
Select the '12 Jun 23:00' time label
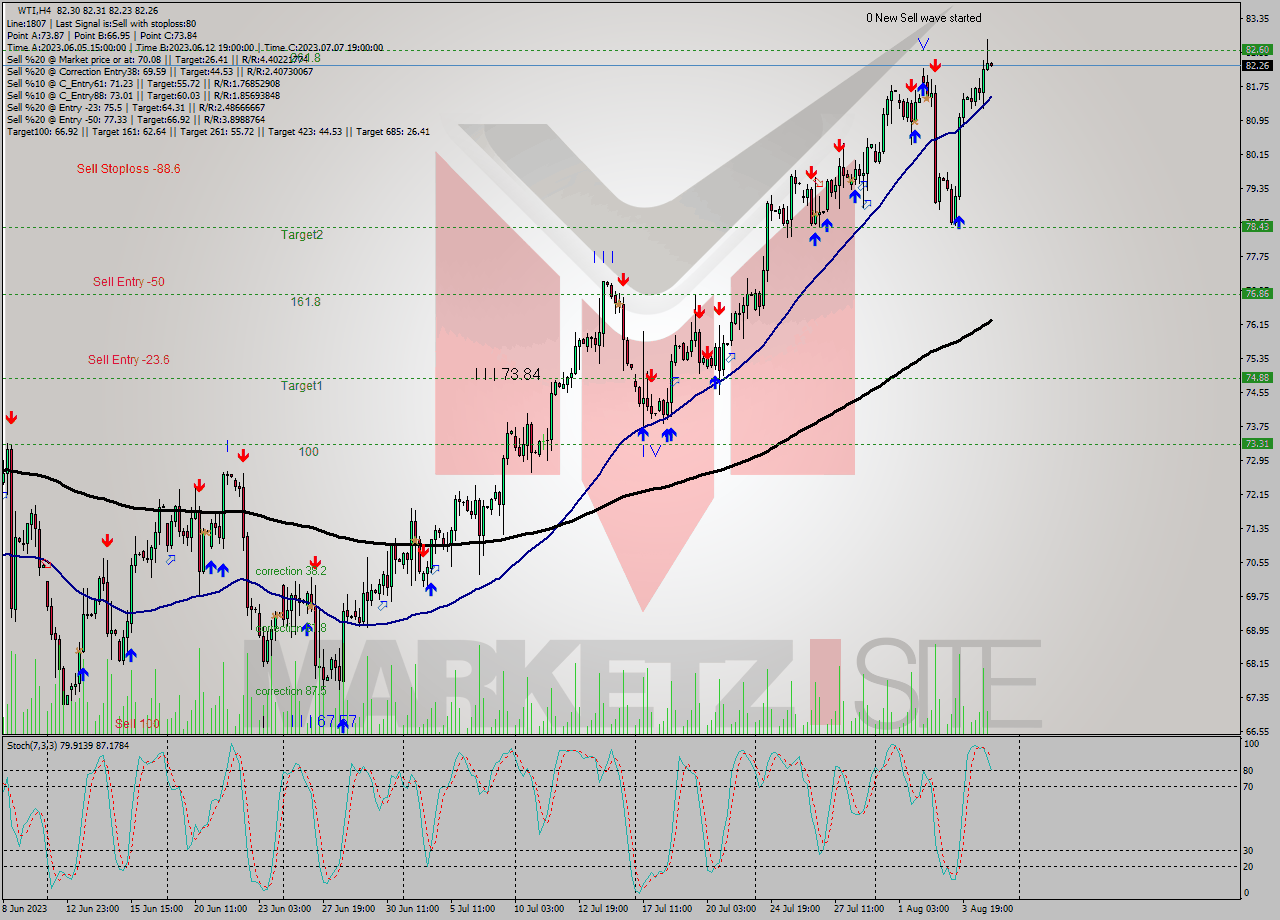click(94, 909)
